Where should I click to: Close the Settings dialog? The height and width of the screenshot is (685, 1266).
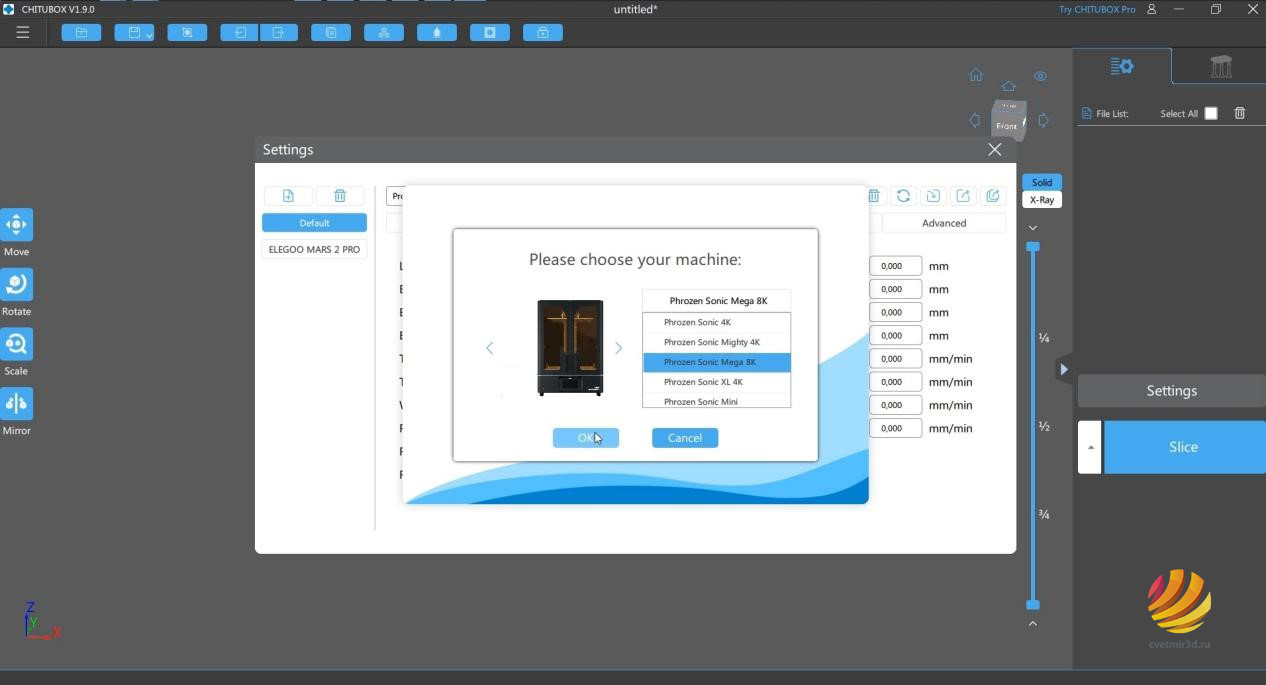[994, 149]
